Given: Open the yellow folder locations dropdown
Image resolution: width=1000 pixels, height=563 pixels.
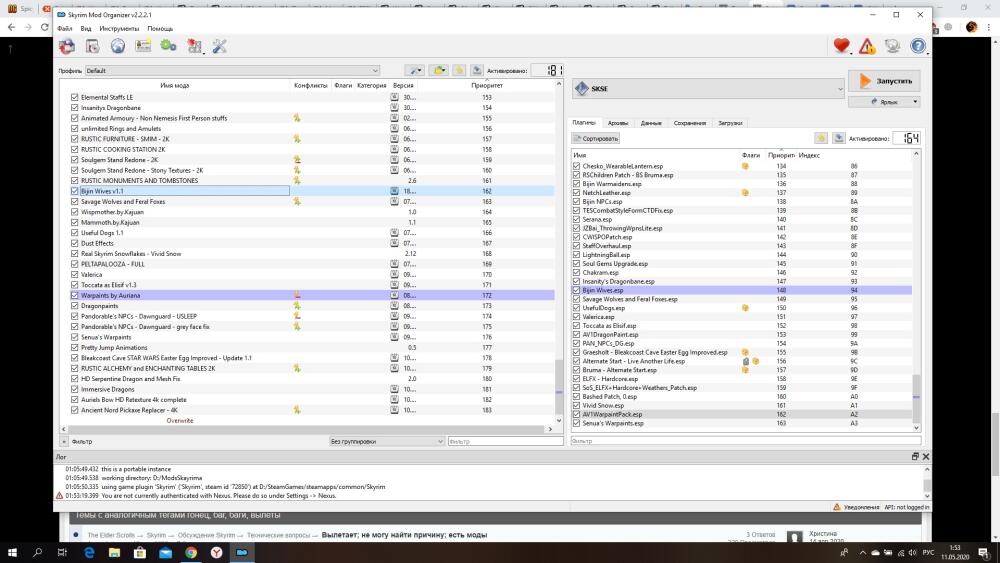Looking at the screenshot, I should coord(439,70).
